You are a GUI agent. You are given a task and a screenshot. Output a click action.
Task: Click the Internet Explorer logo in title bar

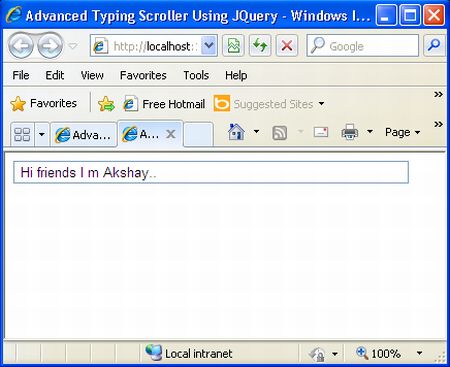(14, 15)
